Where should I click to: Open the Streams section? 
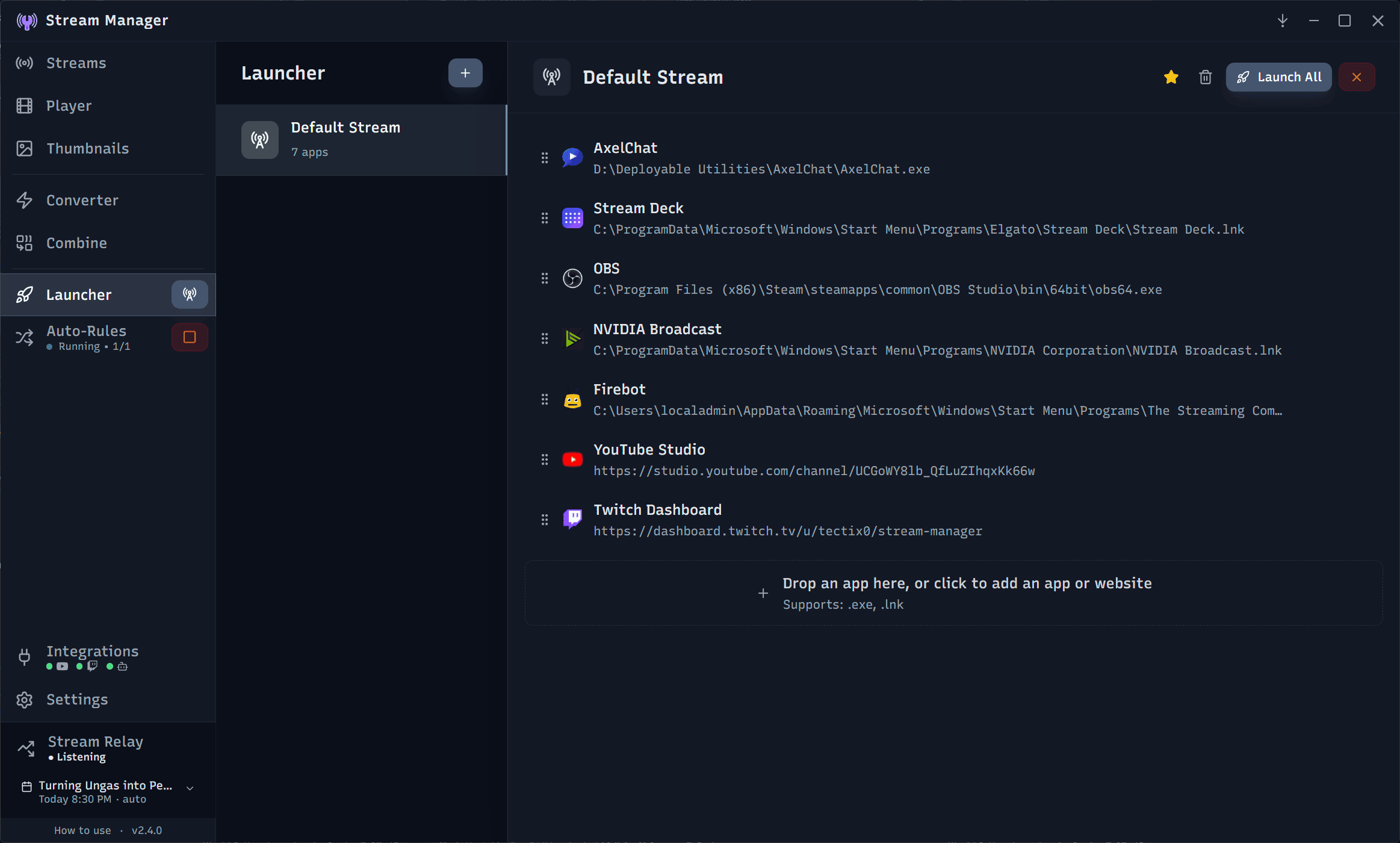point(108,63)
